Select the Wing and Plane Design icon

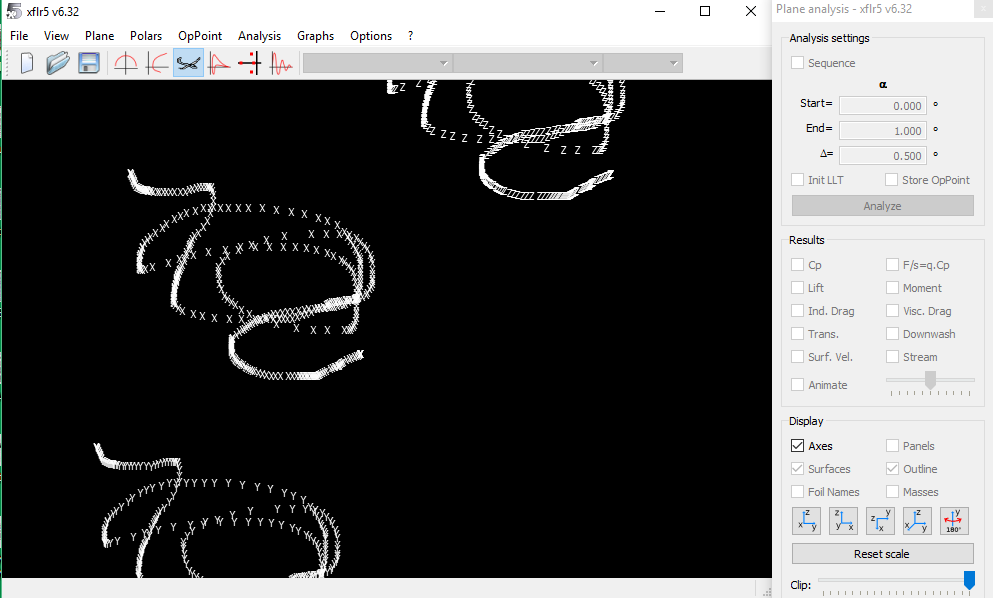[x=188, y=63]
